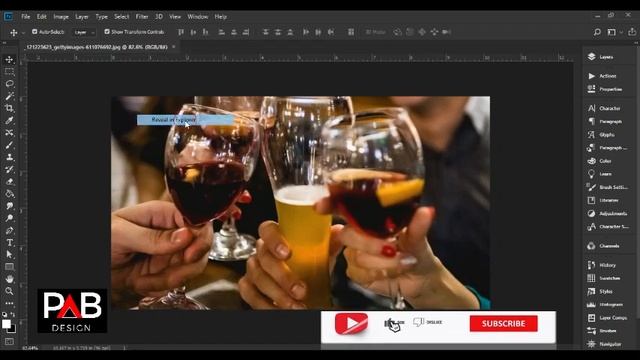Select the Zoom magnifier tool

9,291
